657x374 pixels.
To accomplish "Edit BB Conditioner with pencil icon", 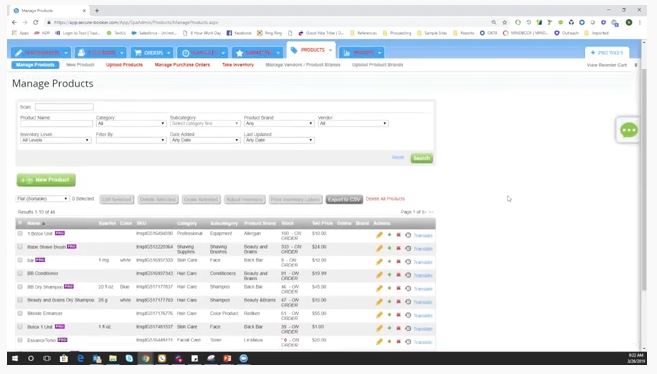I will pos(379,275).
